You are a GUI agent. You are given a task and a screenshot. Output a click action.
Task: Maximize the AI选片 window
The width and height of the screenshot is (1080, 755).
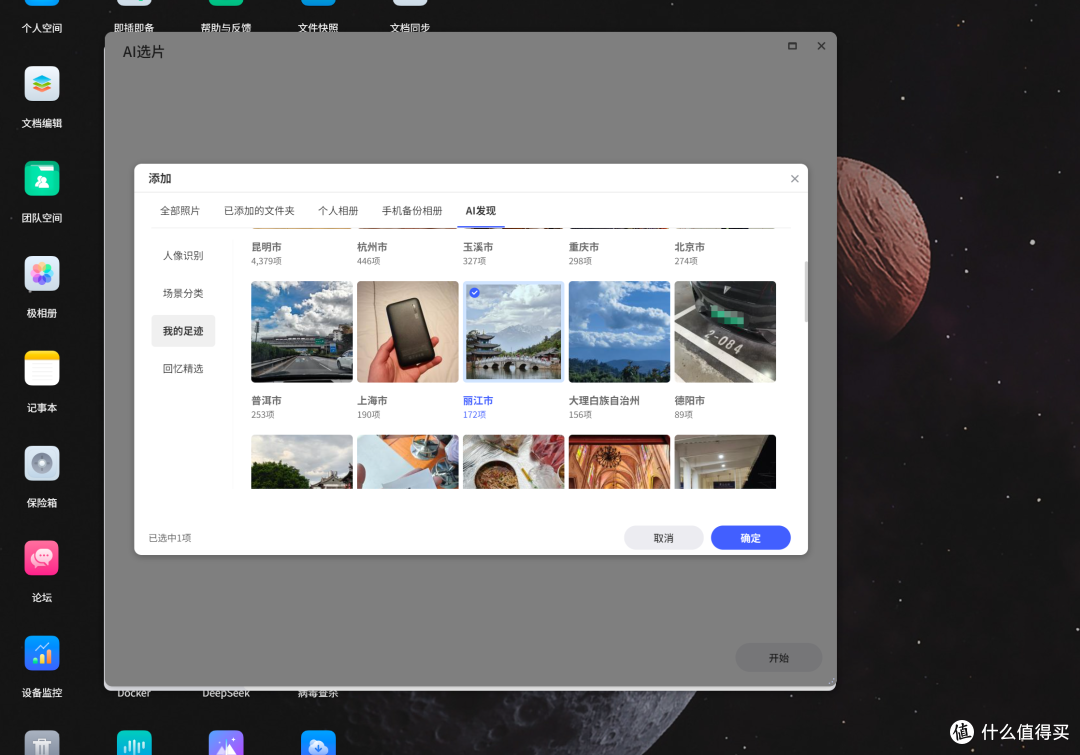pyautogui.click(x=792, y=46)
